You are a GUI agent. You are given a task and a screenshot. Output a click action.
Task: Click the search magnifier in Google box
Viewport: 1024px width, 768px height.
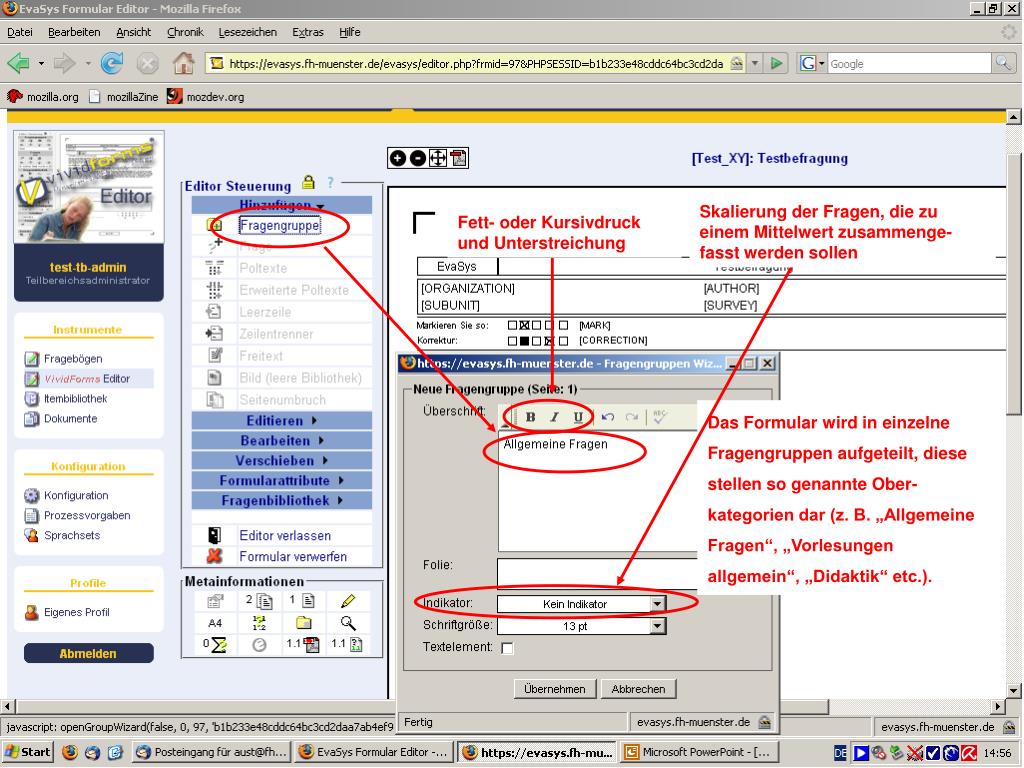pos(1003,63)
